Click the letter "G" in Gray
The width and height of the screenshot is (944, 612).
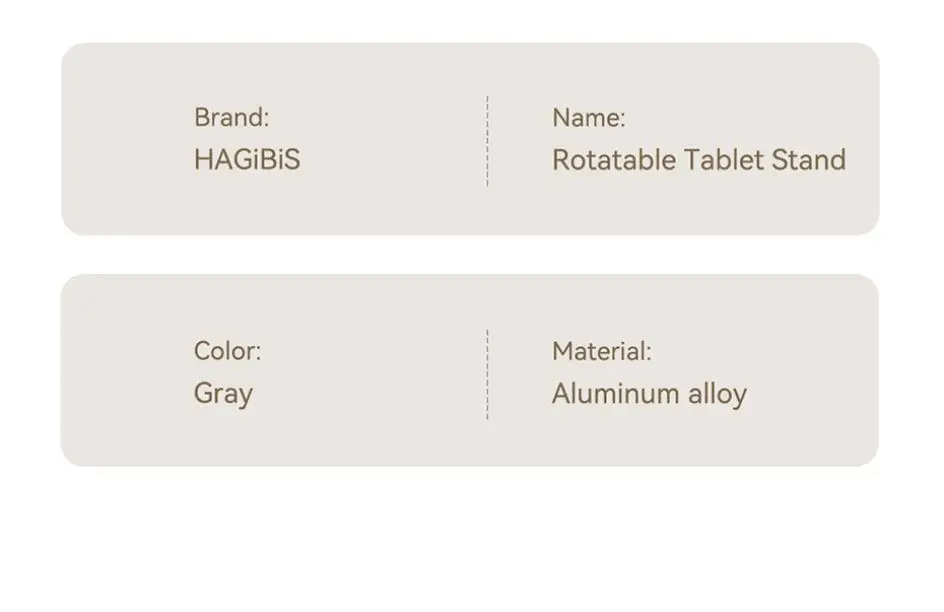coord(204,394)
